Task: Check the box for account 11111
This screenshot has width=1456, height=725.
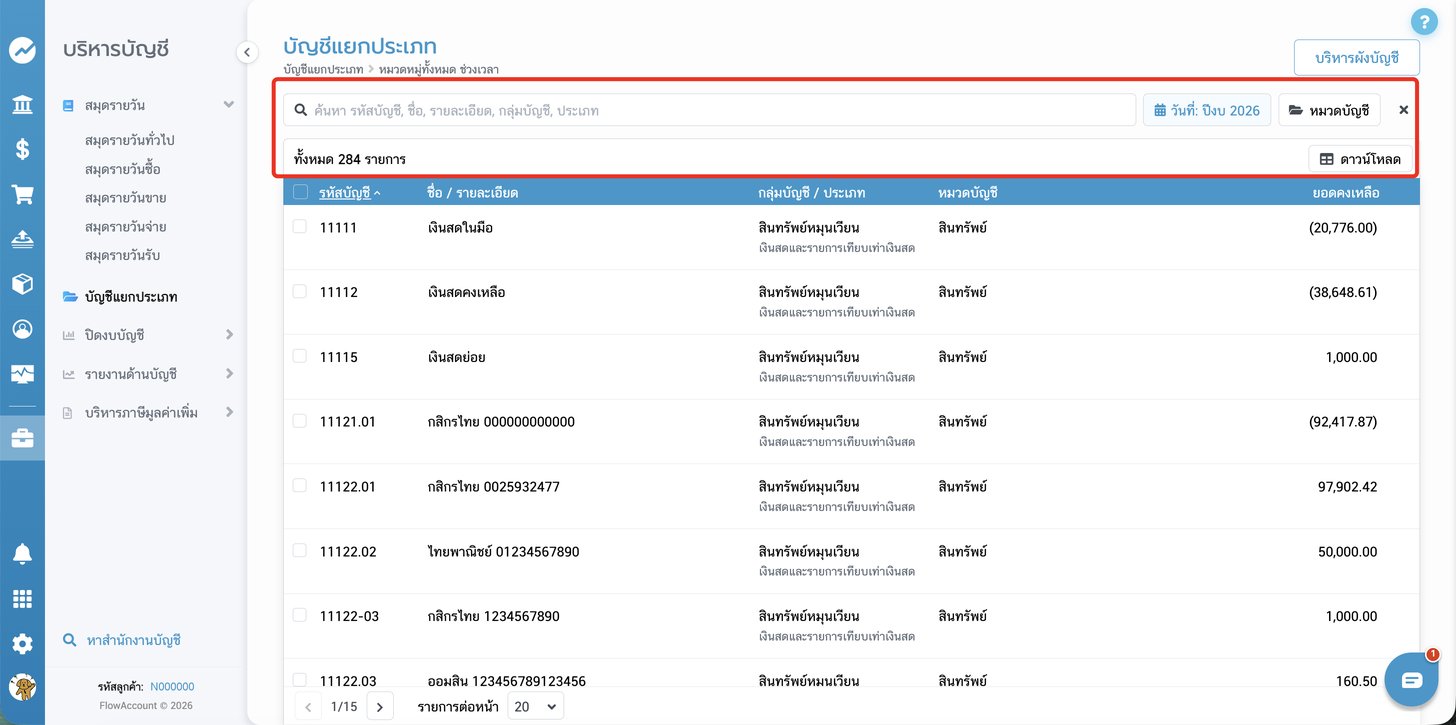Action: point(299,227)
